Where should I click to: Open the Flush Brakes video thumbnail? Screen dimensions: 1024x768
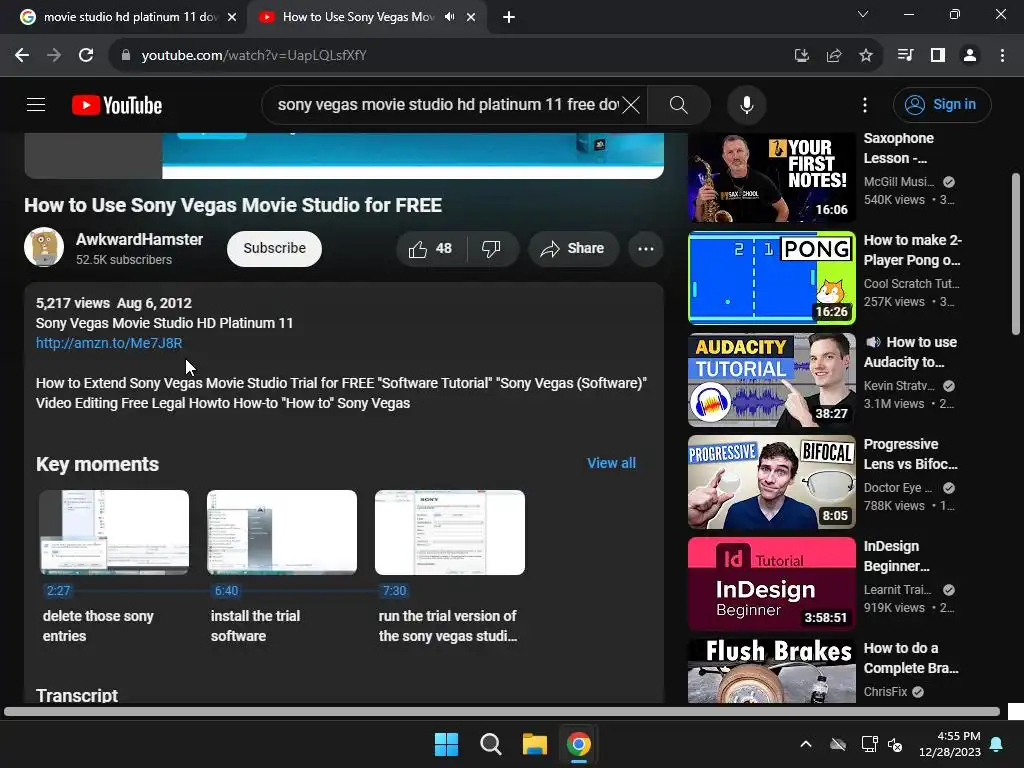[771, 671]
